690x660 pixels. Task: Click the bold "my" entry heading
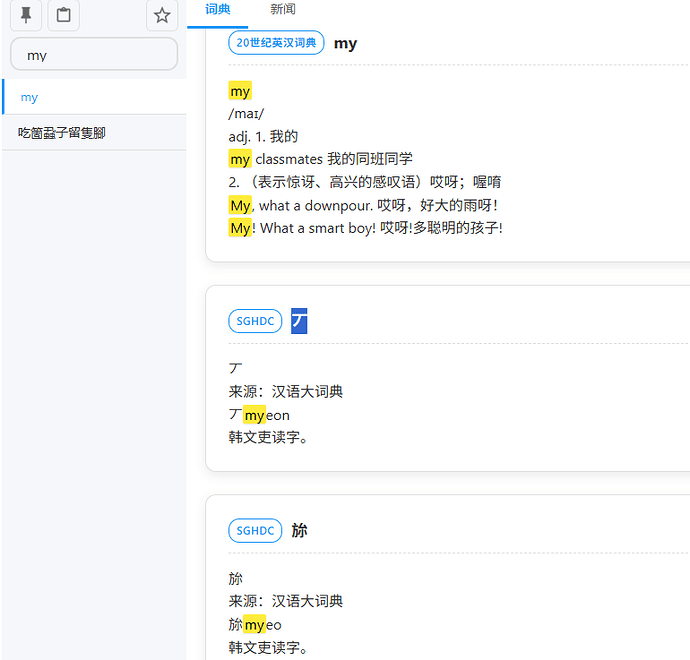[345, 44]
